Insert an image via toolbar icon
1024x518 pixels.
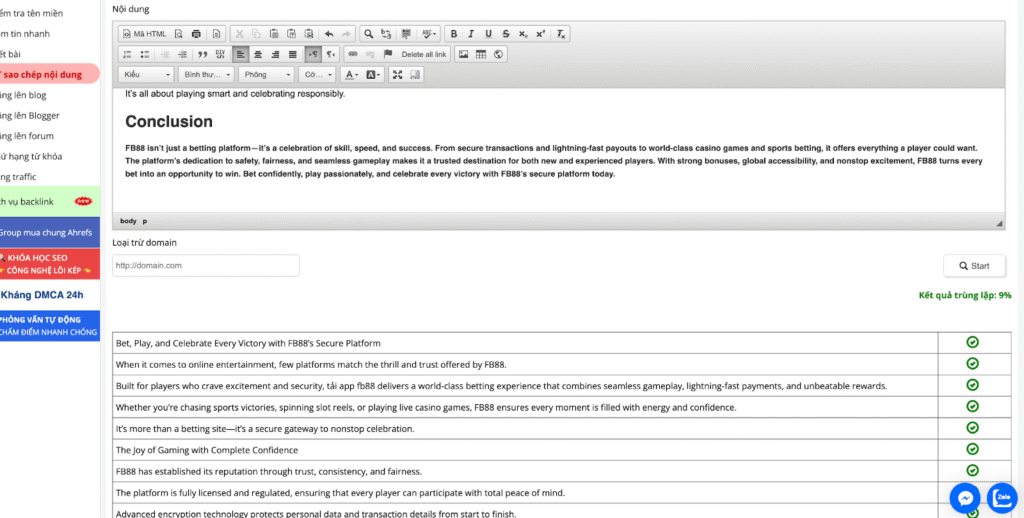pyautogui.click(x=463, y=54)
